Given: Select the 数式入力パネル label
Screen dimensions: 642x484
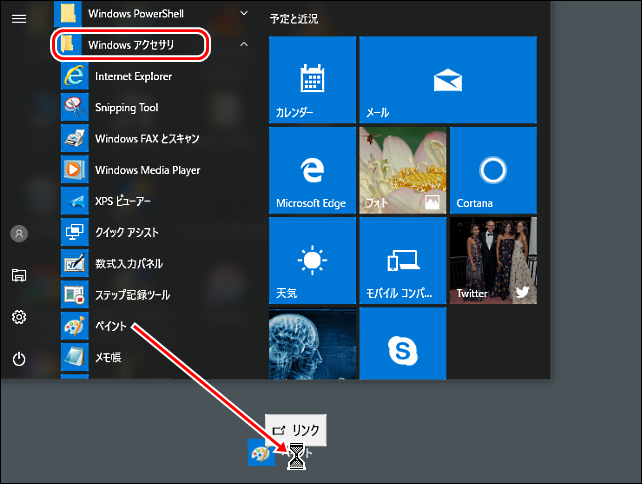Looking at the screenshot, I should tap(129, 263).
